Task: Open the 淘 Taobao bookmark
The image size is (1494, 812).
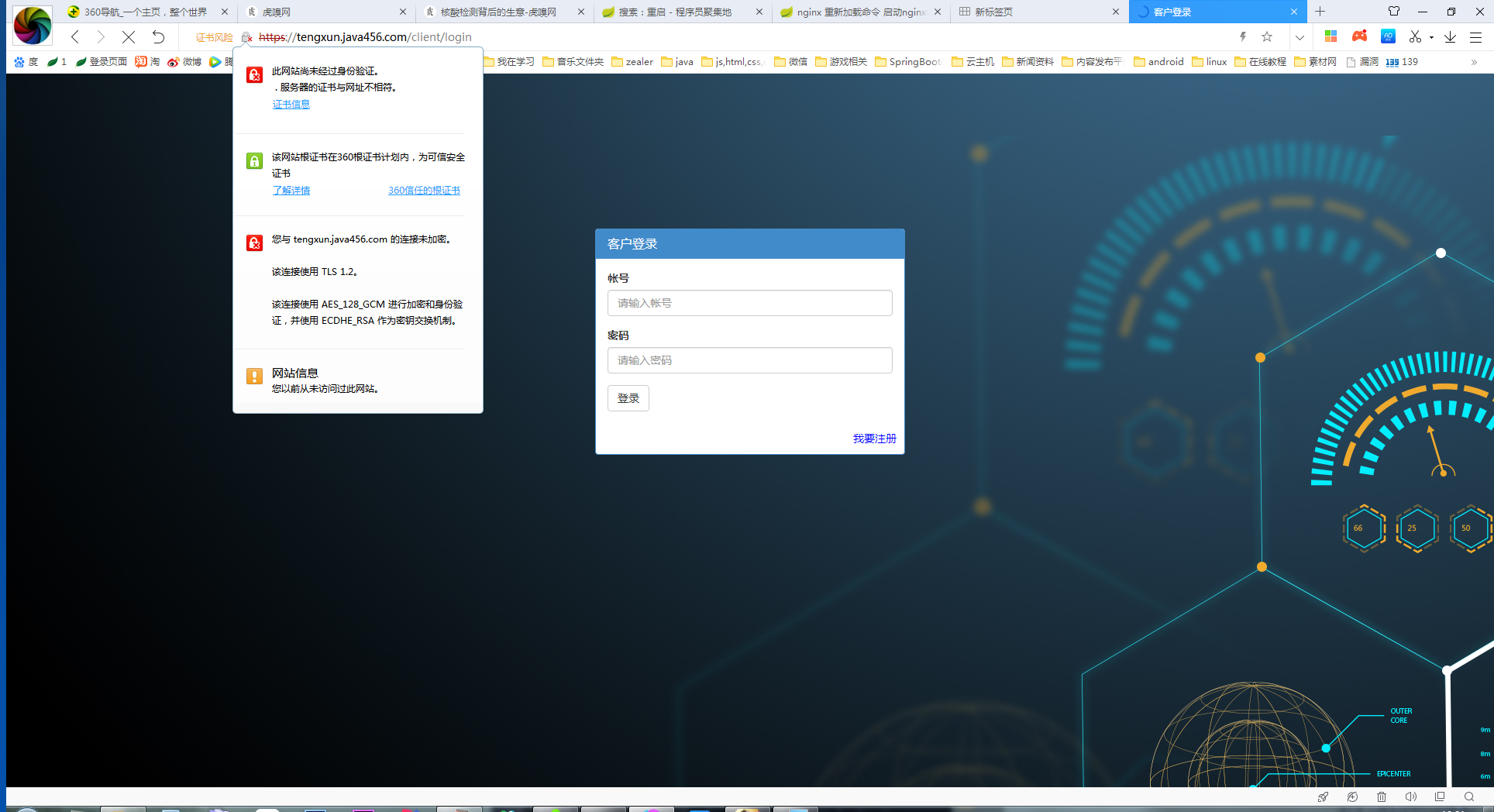Action: click(147, 62)
